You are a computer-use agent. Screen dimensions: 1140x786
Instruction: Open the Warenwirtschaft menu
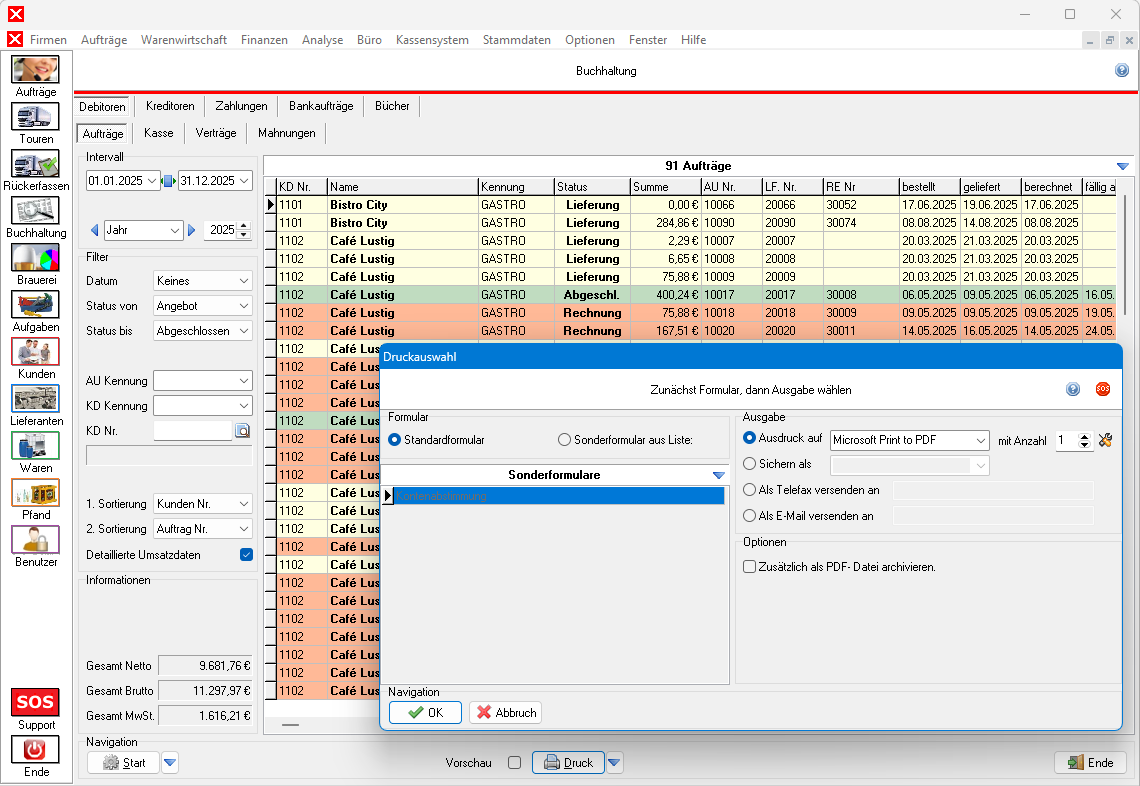(x=183, y=40)
